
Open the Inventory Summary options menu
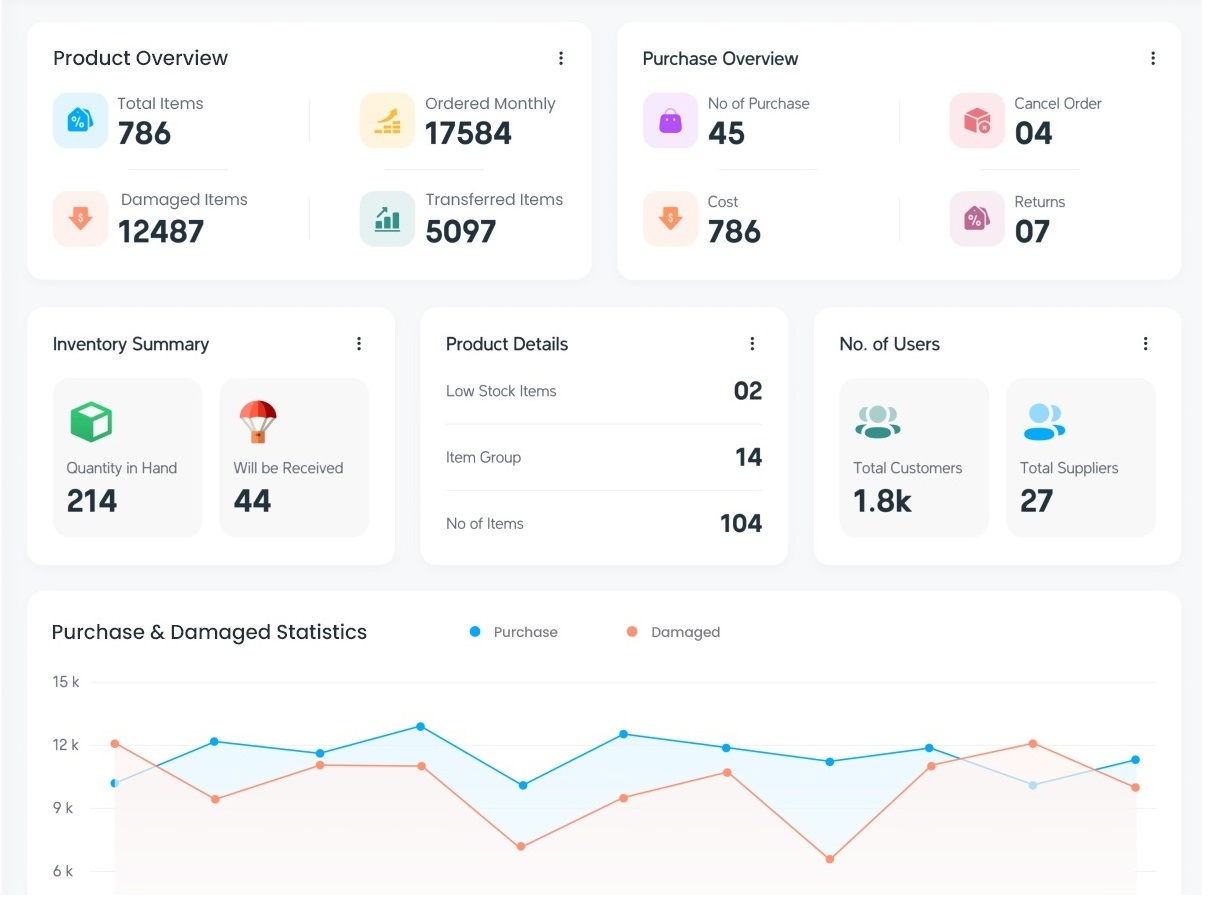(359, 343)
